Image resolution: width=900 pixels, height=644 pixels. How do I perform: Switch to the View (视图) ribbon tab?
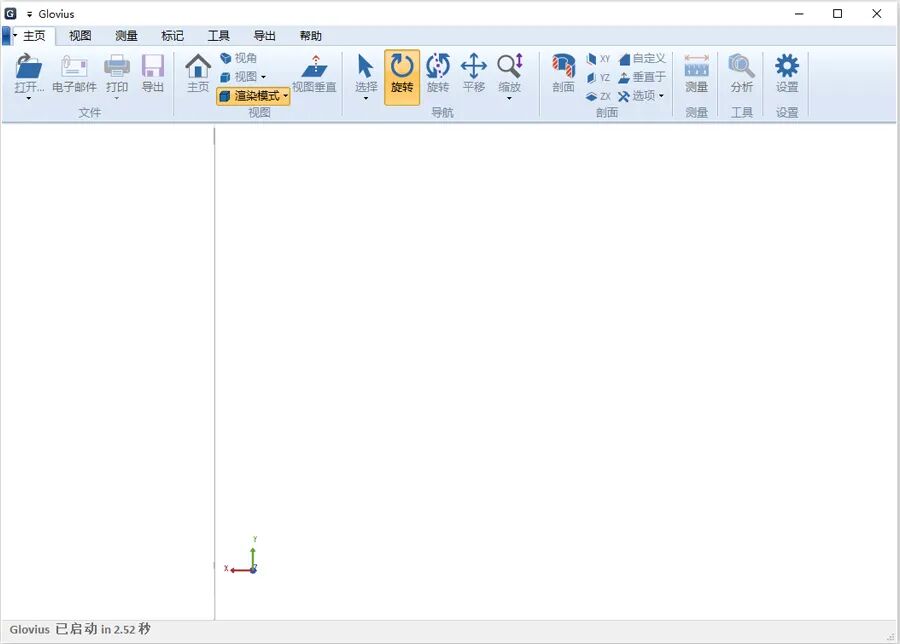pyautogui.click(x=80, y=36)
